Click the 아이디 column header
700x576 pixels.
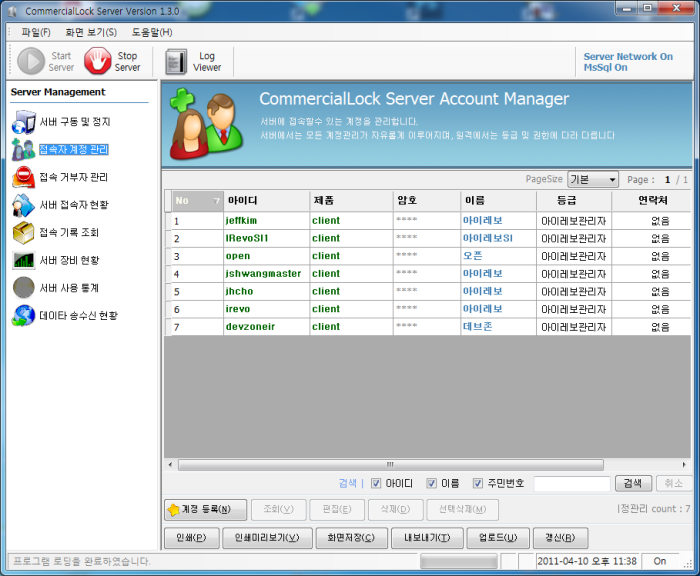(x=267, y=201)
